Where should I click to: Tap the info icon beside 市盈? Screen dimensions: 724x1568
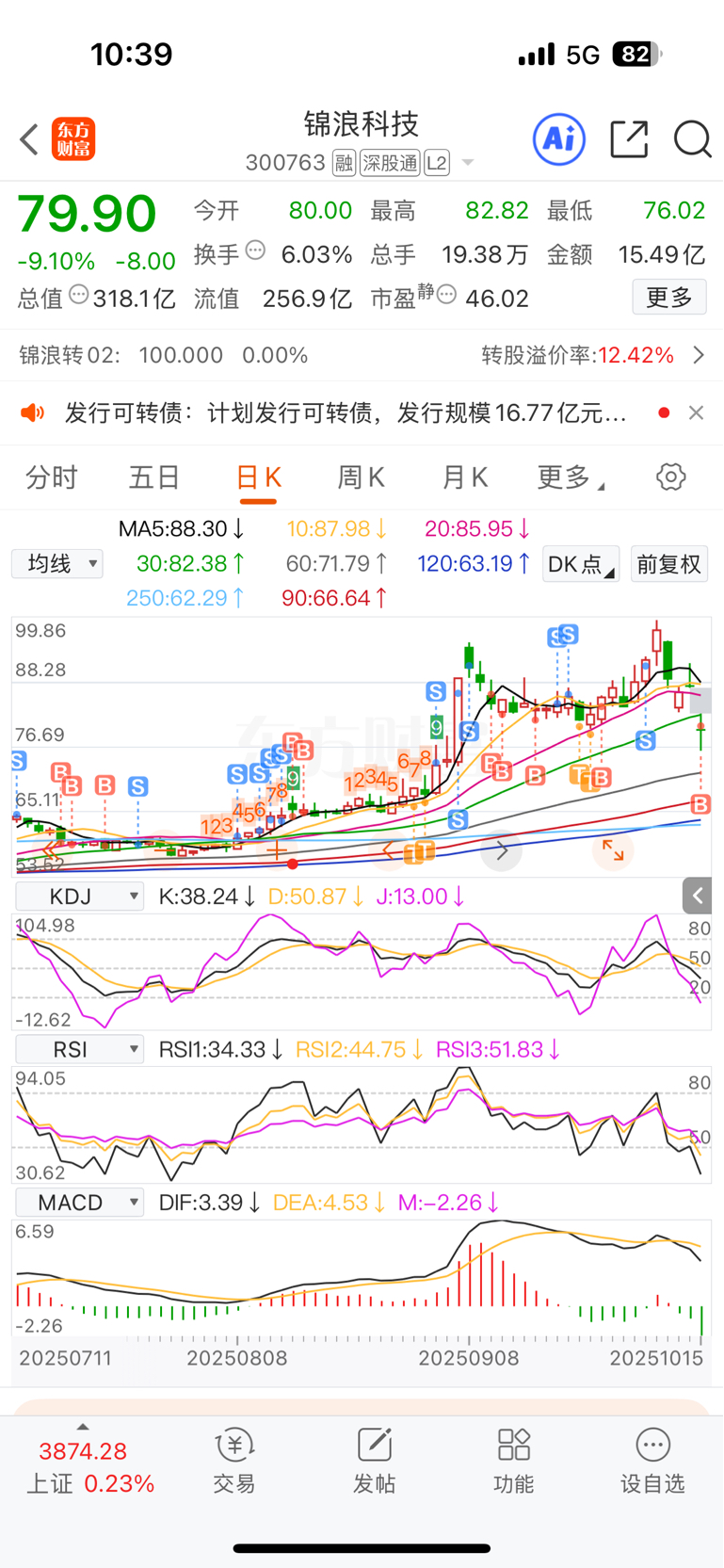pos(447,295)
